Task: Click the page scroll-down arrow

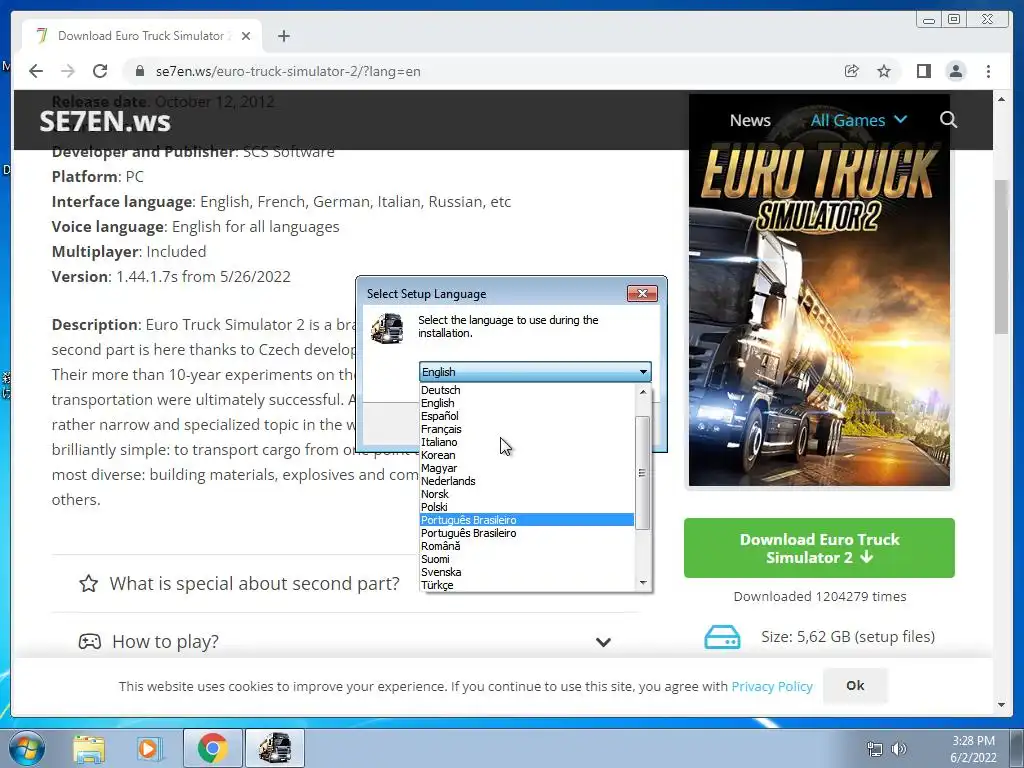Action: [x=1001, y=705]
